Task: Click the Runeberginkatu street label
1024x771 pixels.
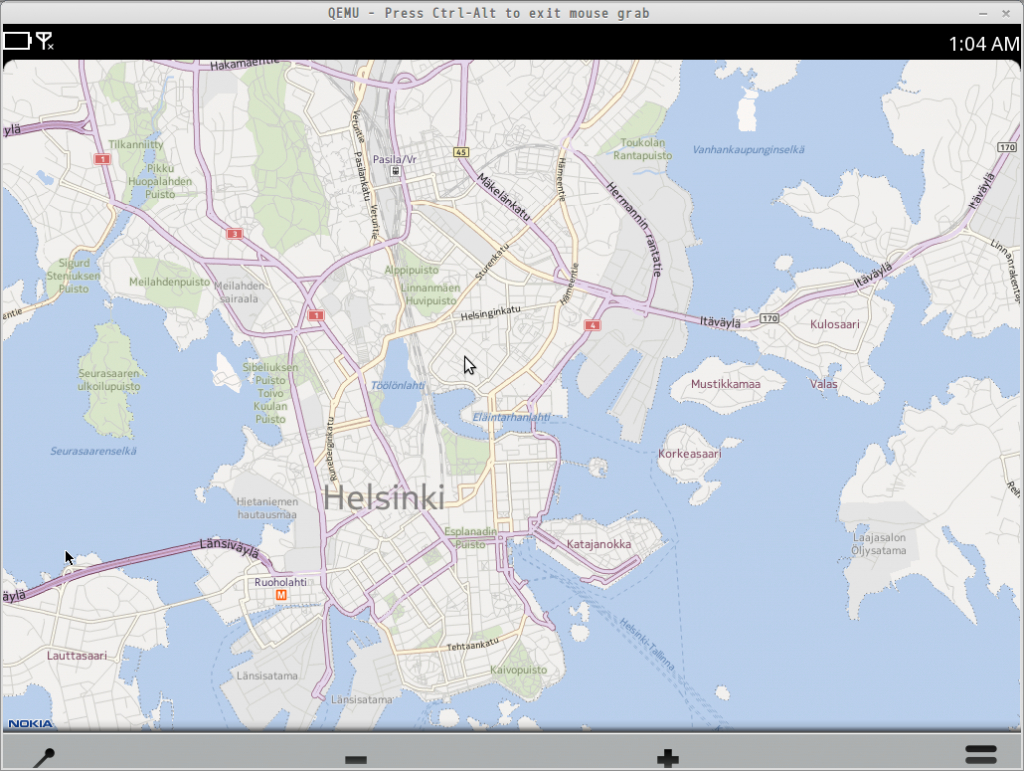Action: pos(330,448)
